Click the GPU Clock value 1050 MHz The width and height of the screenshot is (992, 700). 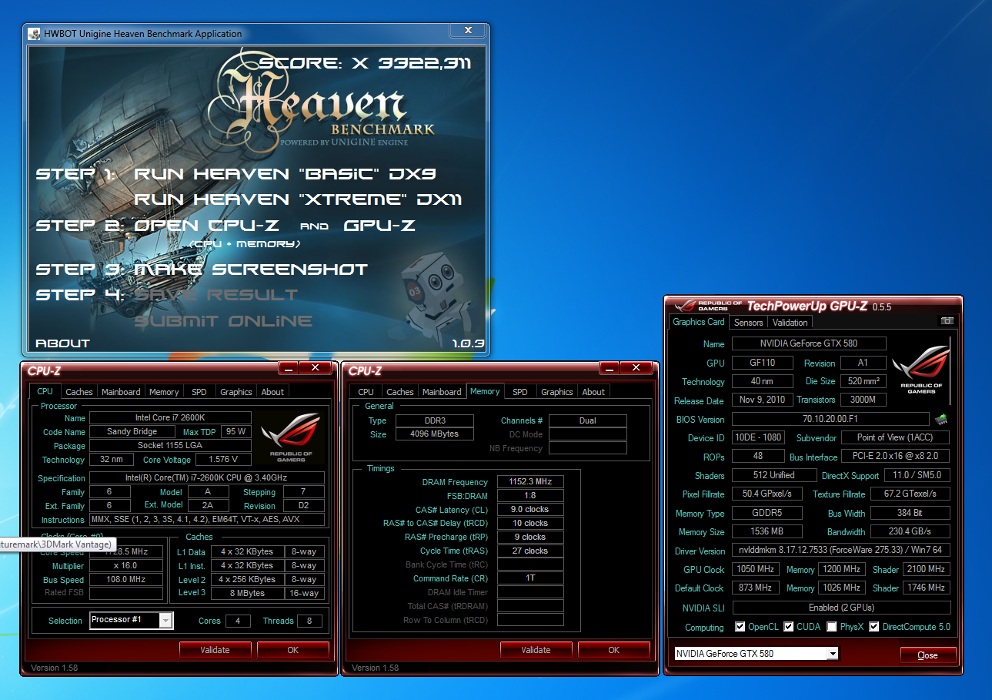click(x=755, y=569)
